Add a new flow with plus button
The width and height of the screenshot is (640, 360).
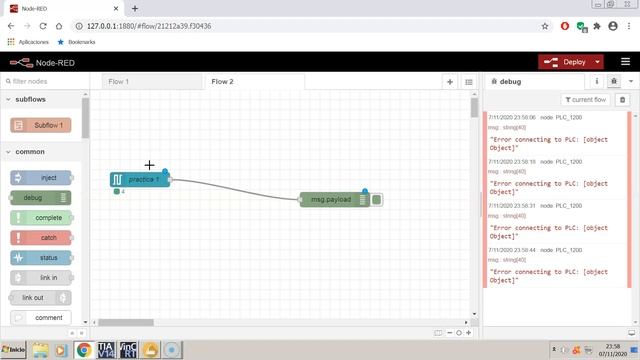tap(450, 82)
